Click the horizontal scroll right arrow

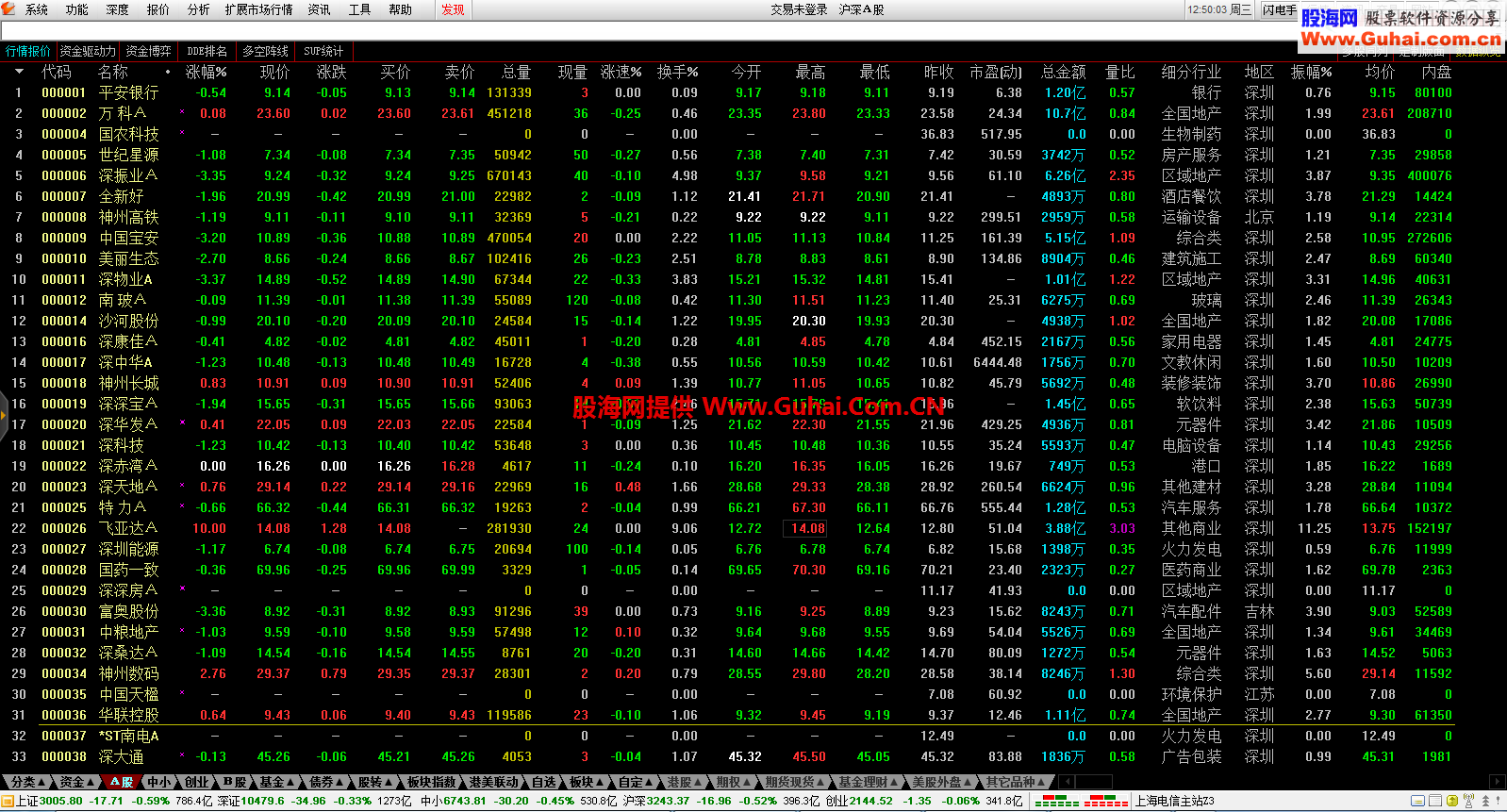pyautogui.click(x=1496, y=782)
